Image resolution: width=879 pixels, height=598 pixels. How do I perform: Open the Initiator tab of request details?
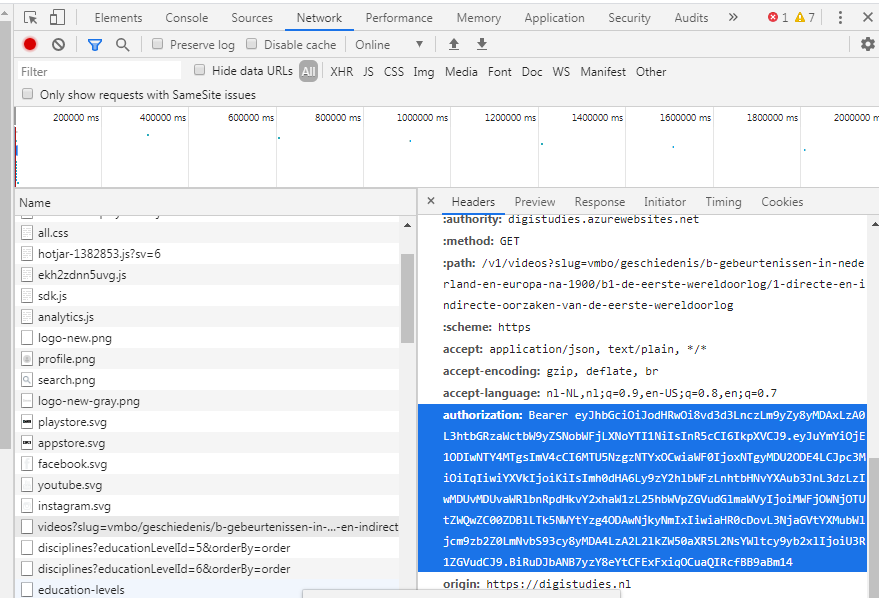(665, 202)
